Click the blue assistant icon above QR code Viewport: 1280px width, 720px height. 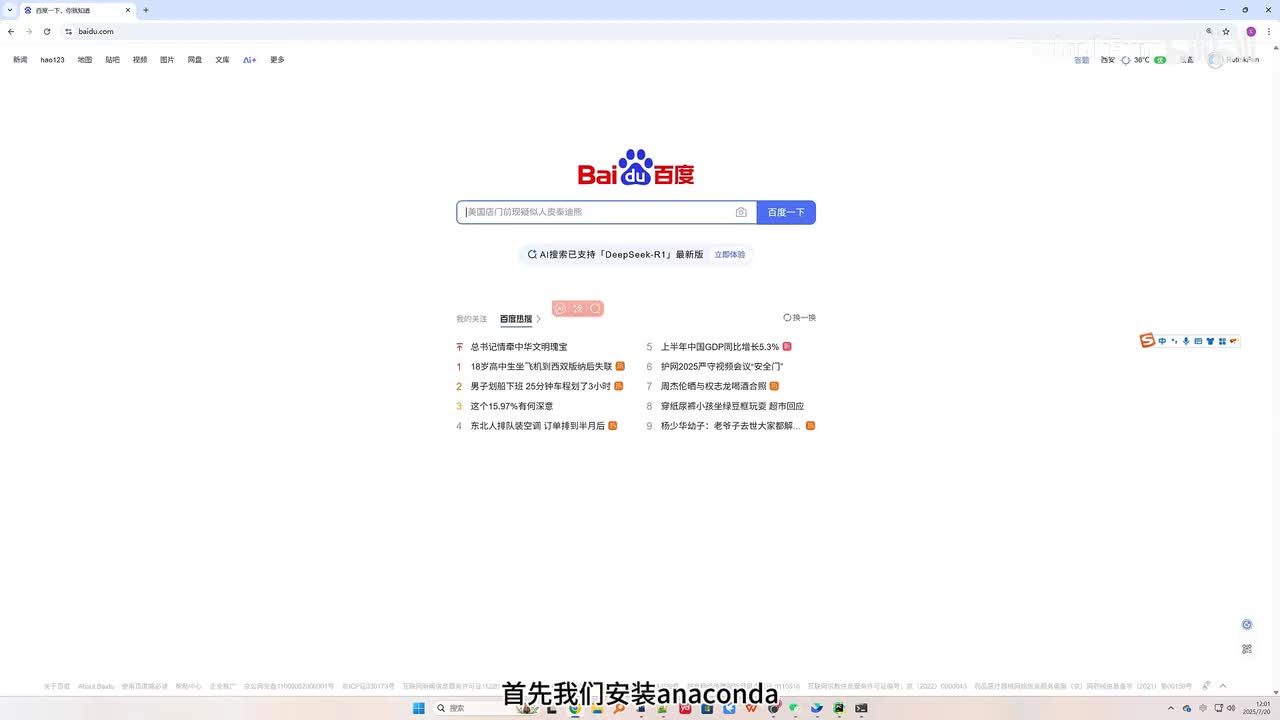pos(1247,625)
